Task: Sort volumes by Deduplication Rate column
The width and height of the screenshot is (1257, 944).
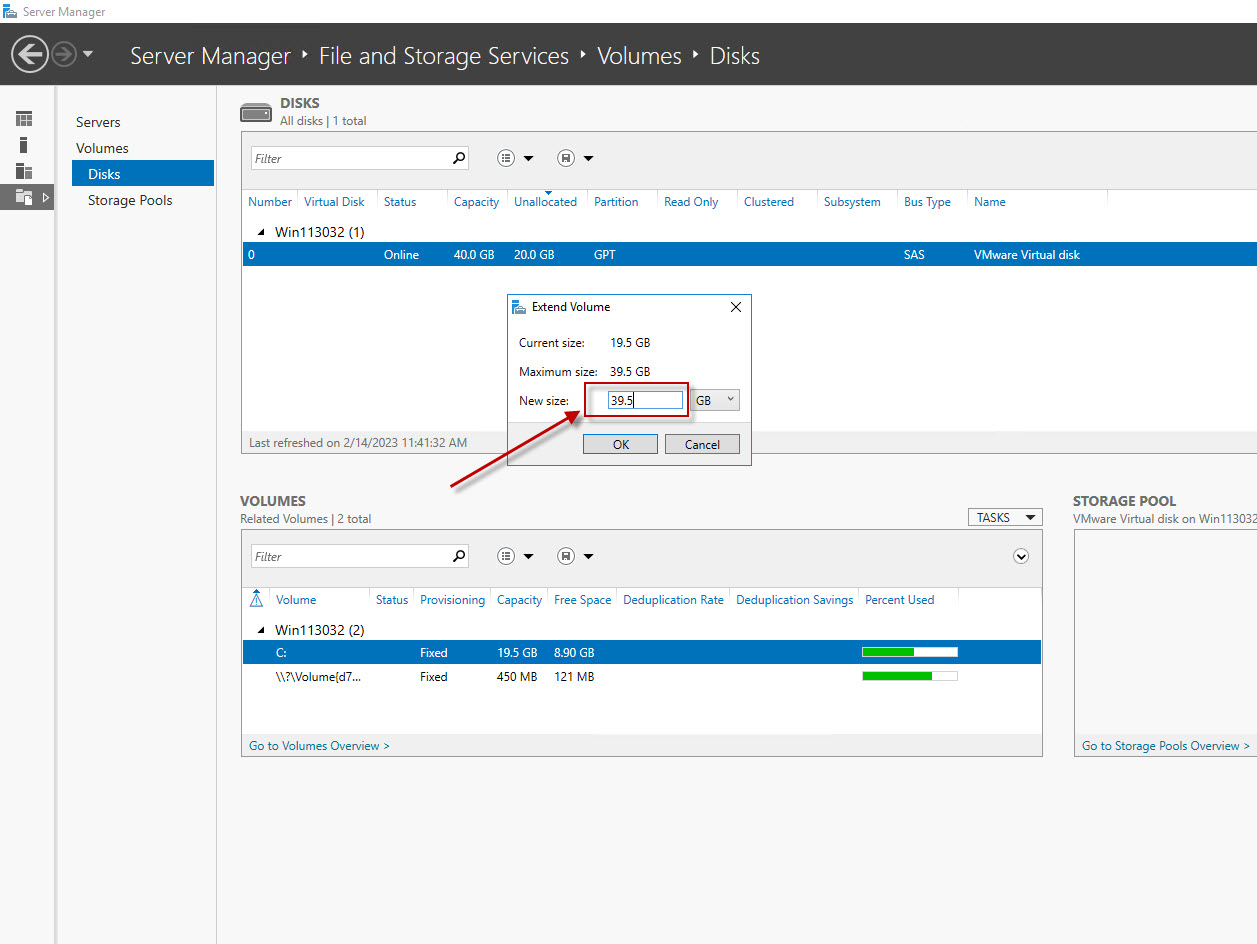Action: tap(673, 600)
